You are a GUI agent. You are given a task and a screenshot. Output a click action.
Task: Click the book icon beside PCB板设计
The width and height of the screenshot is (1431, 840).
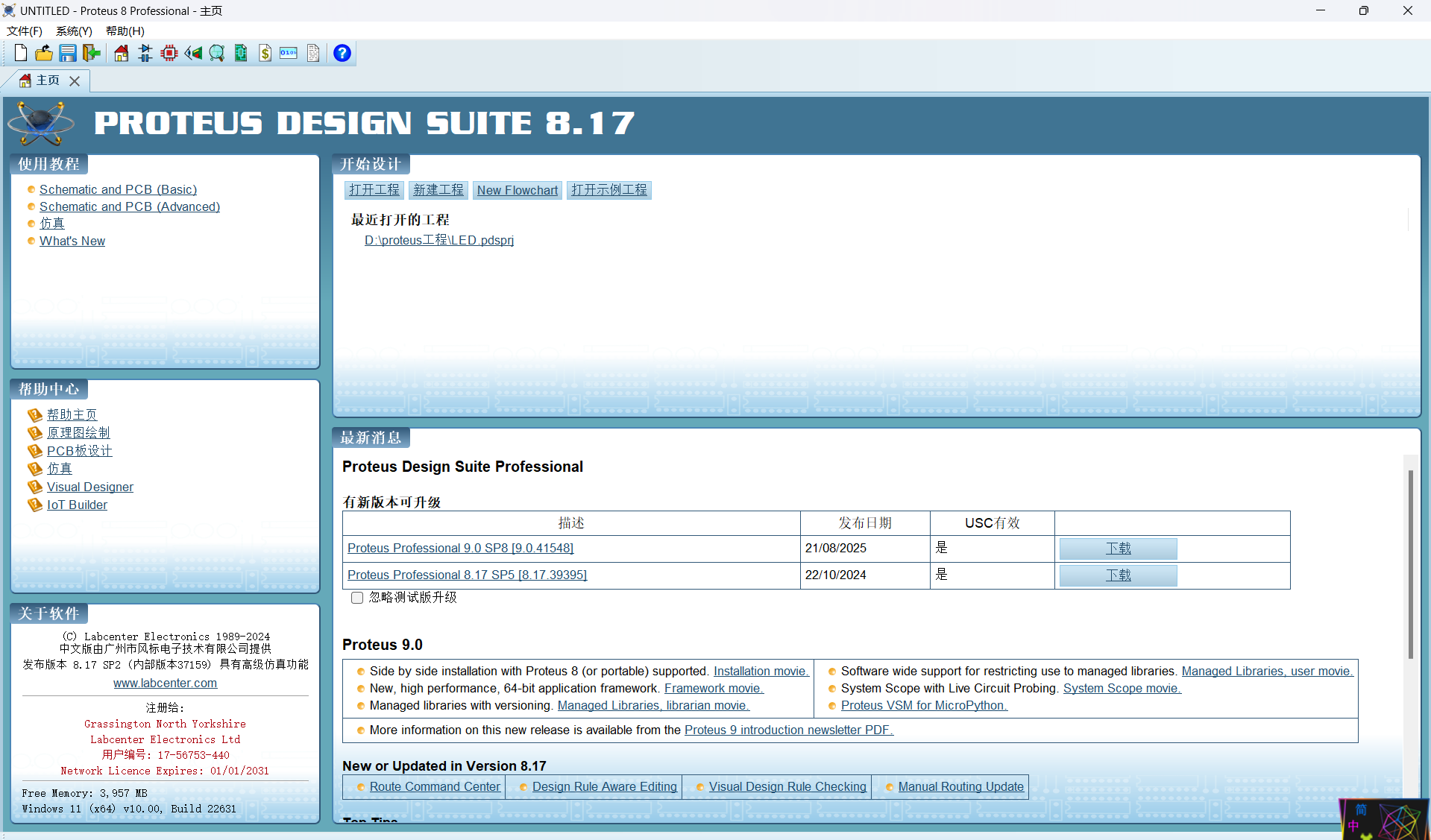pyautogui.click(x=35, y=451)
